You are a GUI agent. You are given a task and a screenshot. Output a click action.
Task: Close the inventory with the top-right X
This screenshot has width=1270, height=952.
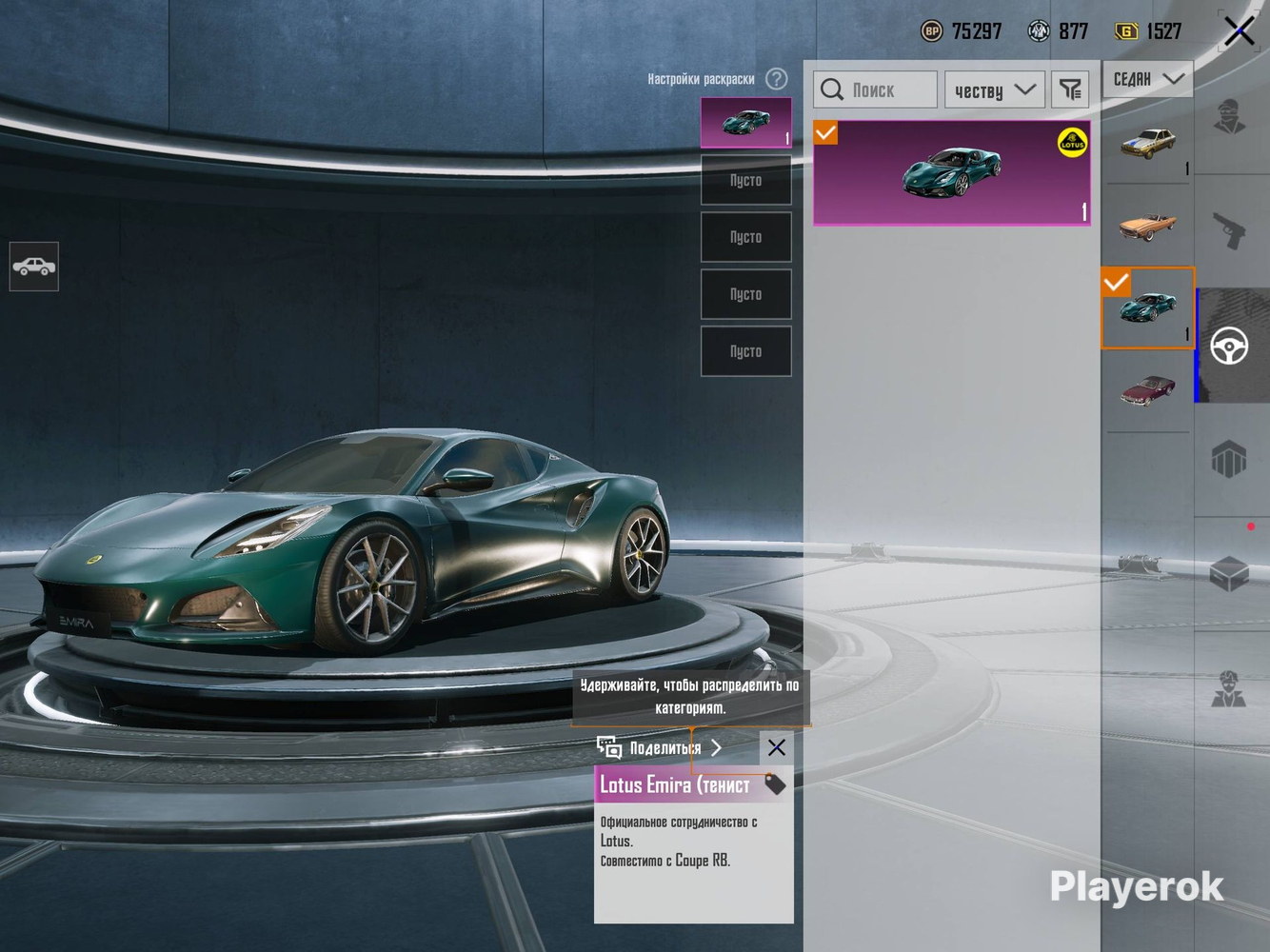(1240, 30)
